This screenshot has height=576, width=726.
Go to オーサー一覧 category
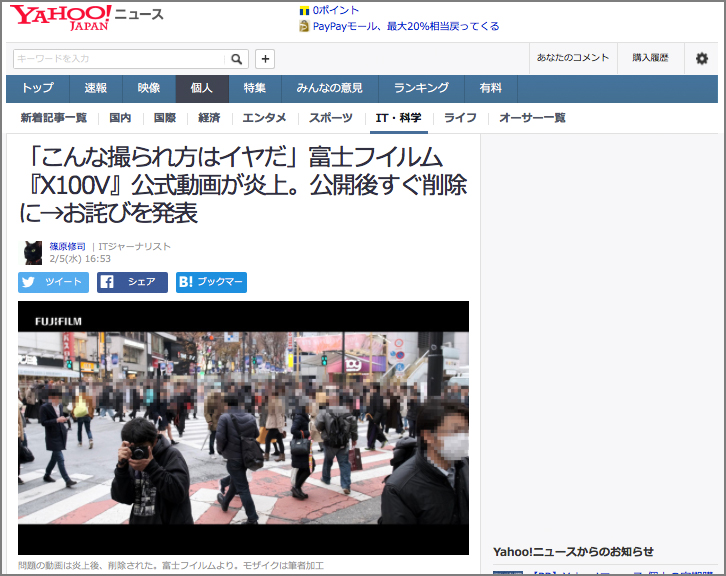click(x=532, y=118)
